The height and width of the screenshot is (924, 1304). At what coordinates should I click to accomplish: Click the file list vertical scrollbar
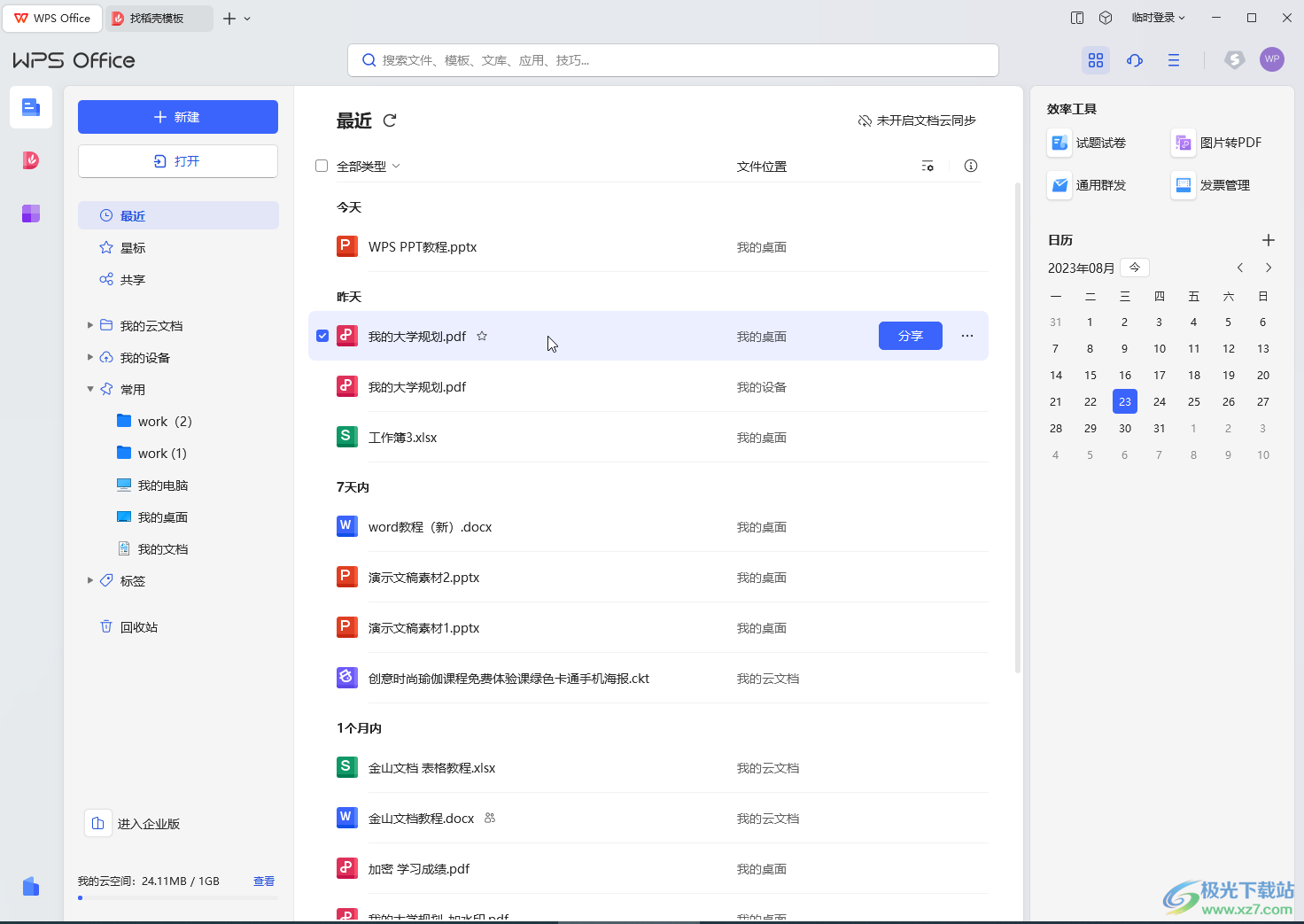[1018, 427]
